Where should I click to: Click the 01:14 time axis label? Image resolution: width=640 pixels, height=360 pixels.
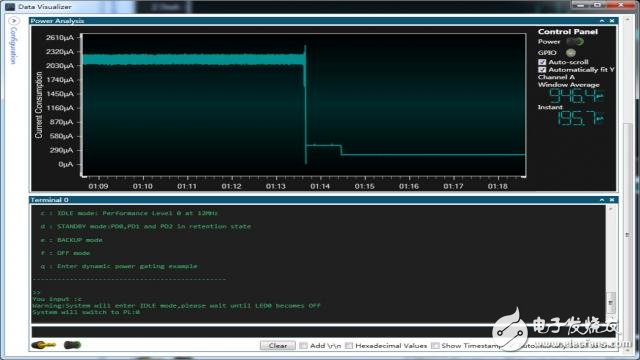click(x=320, y=186)
